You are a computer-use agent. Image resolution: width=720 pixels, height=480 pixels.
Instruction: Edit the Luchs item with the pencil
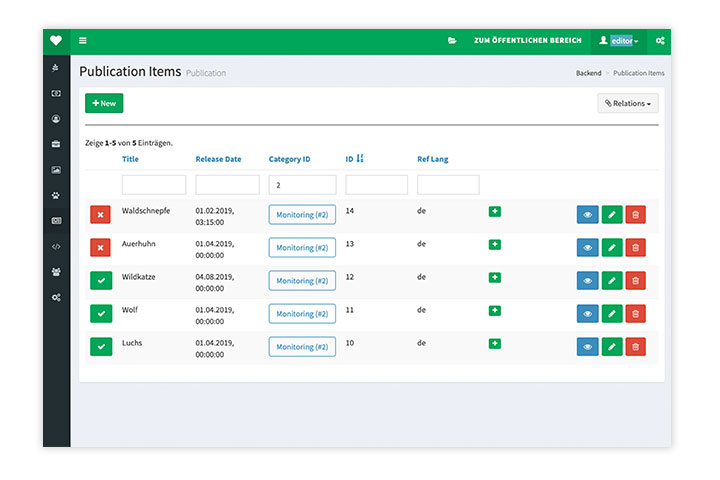coord(612,347)
